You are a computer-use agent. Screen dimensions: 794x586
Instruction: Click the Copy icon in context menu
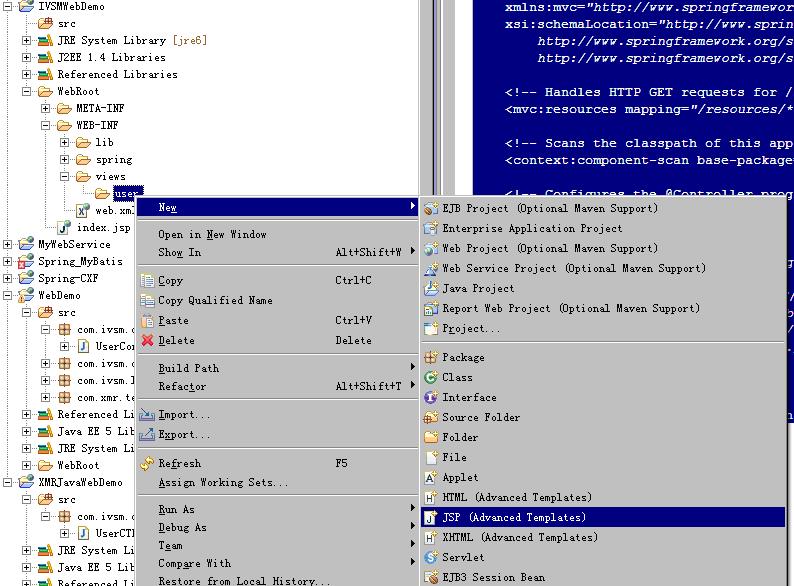(x=147, y=281)
